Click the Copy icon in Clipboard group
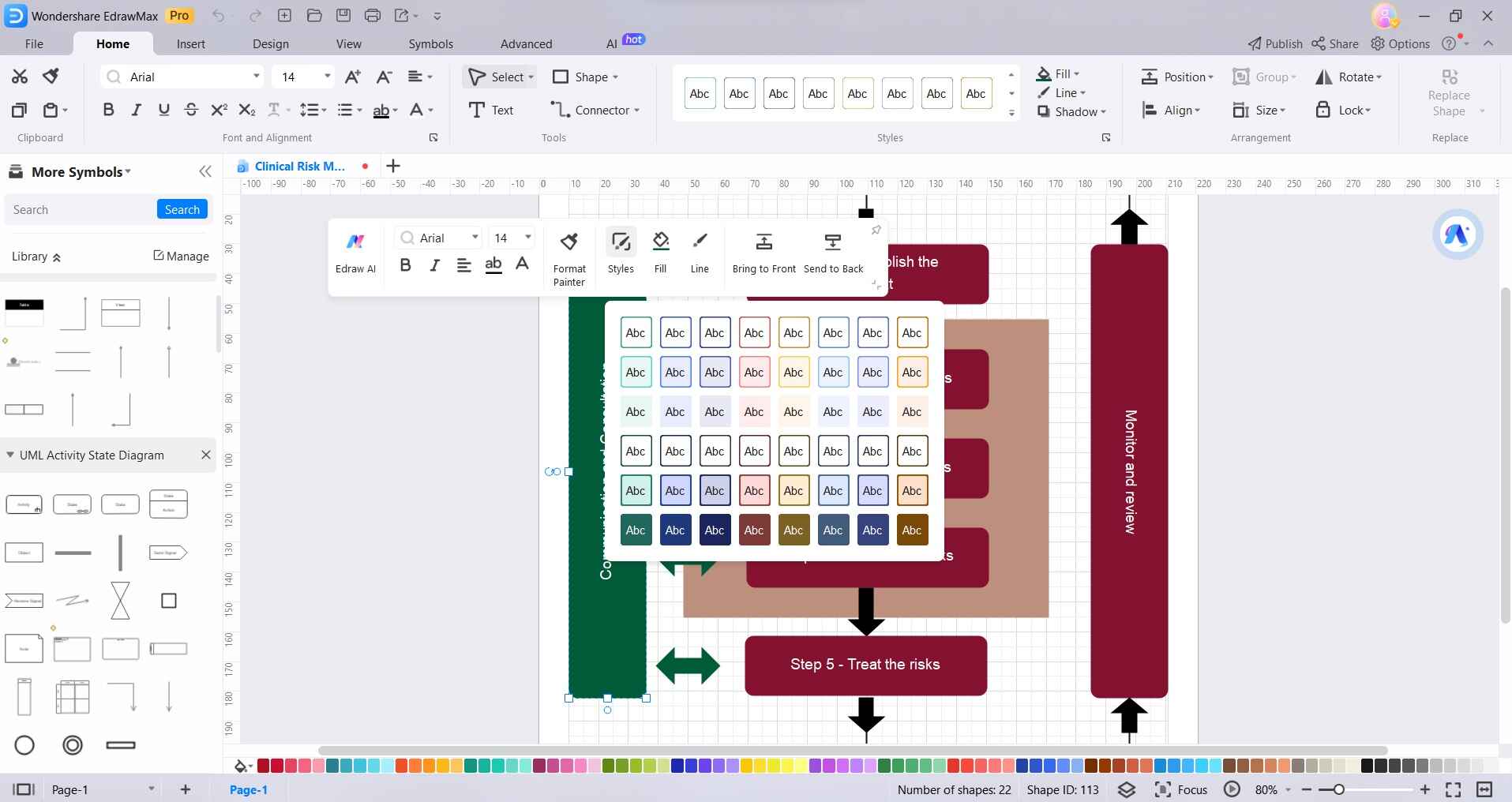Screen dimensions: 1512x802 tap(20, 110)
